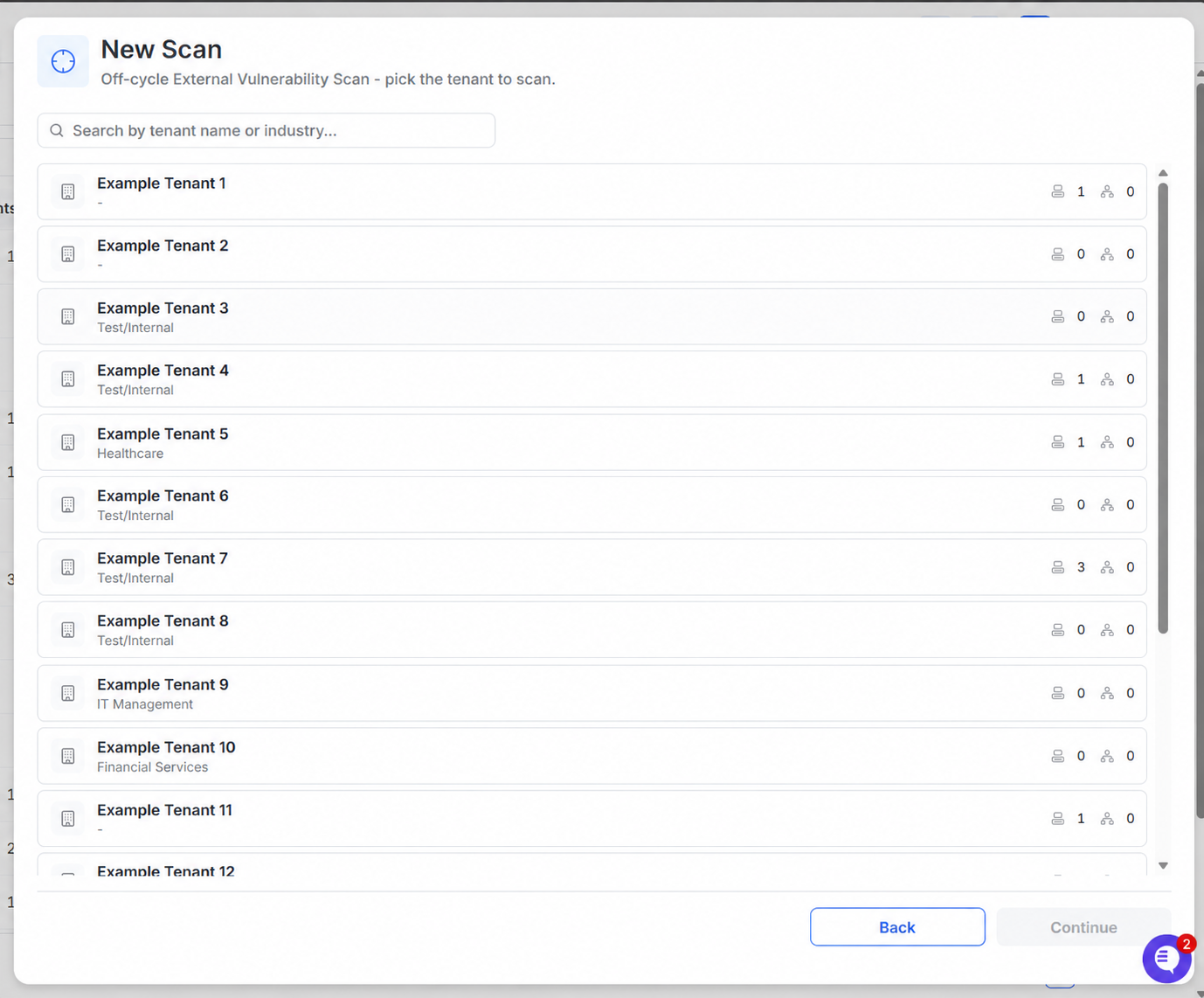Screen dimensions: 1204x998
Task: Click server count icon on Example Tenant 2
Action: 1057,254
